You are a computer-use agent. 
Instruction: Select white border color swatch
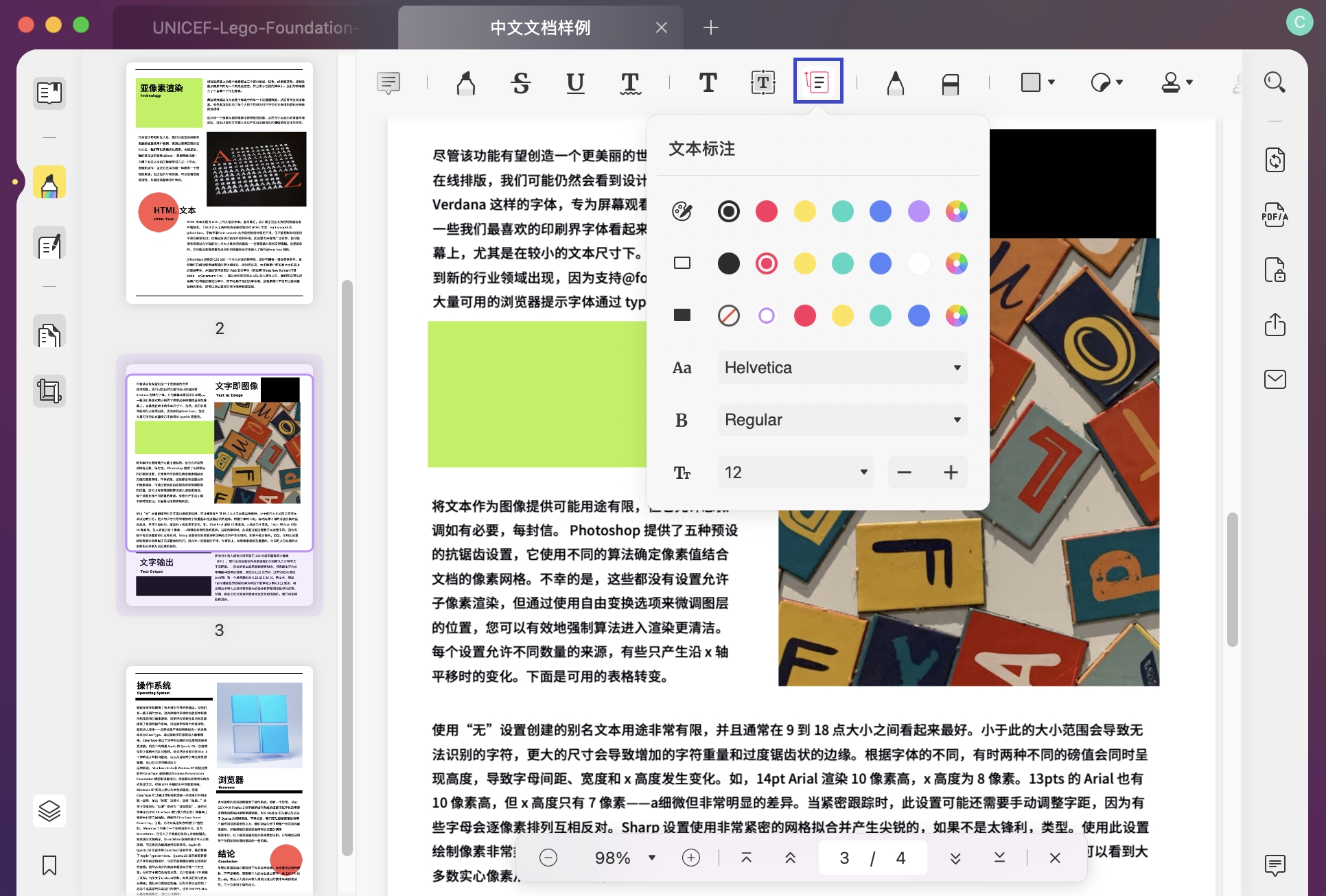(918, 263)
